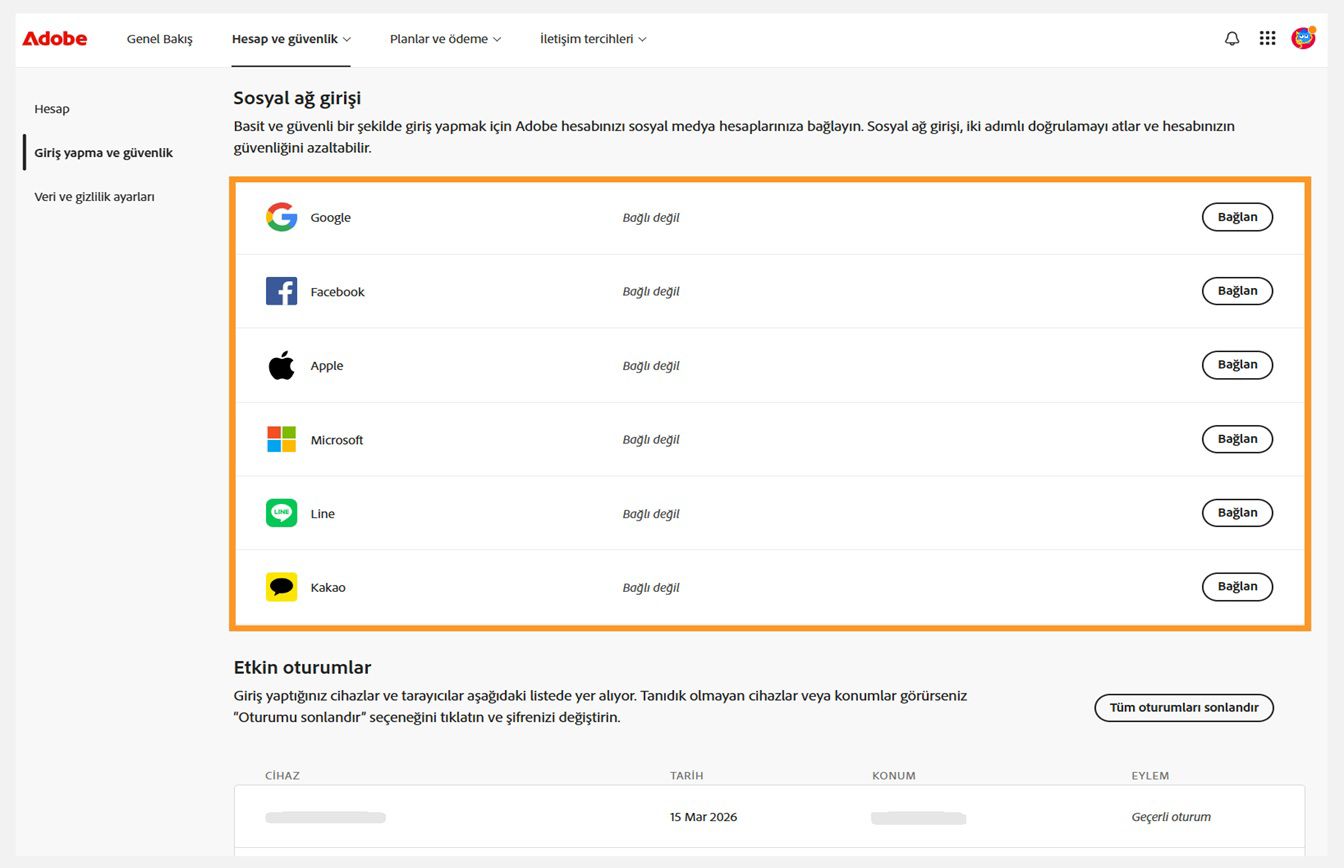This screenshot has width=1344, height=868.
Task: Select the Geçerli oturum session row
Action: (1171, 817)
